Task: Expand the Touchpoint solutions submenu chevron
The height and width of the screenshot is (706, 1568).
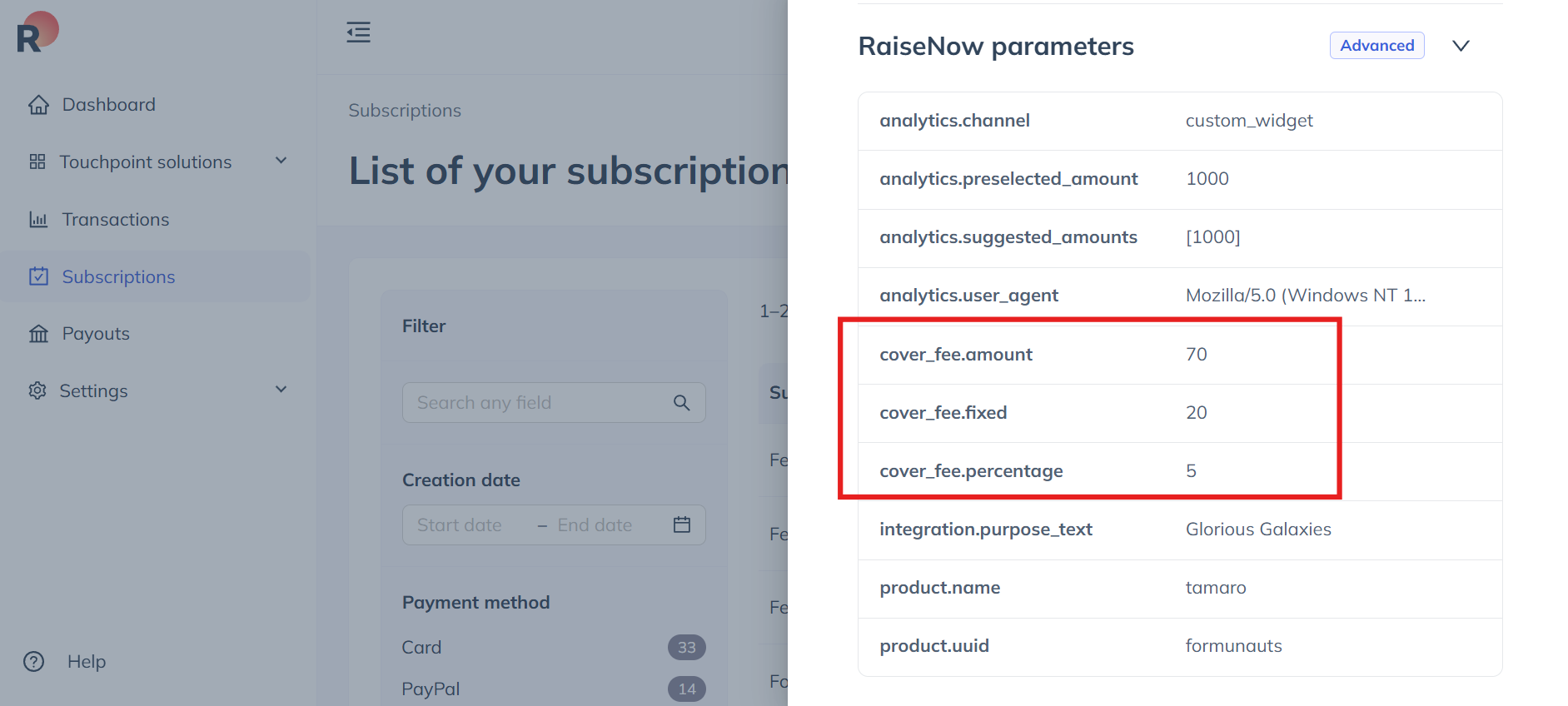Action: tap(281, 161)
